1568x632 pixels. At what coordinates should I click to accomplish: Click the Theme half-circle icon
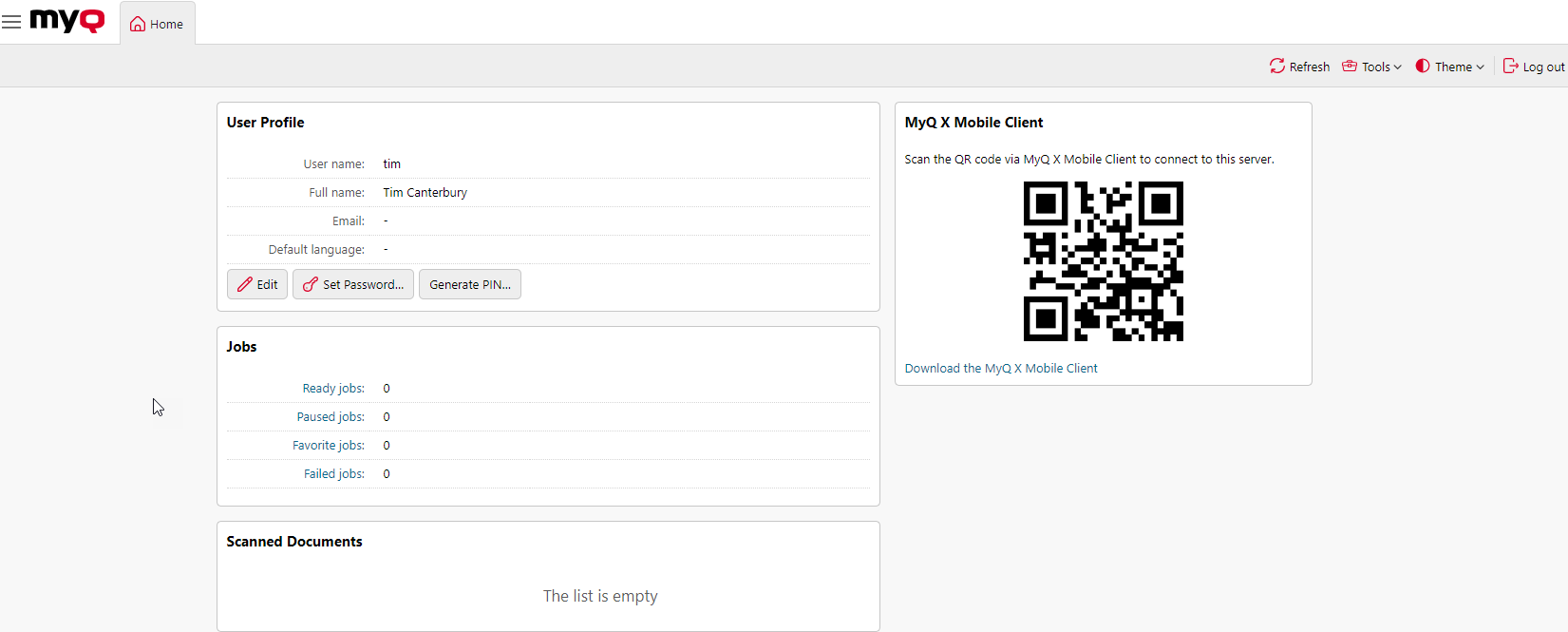(x=1423, y=66)
